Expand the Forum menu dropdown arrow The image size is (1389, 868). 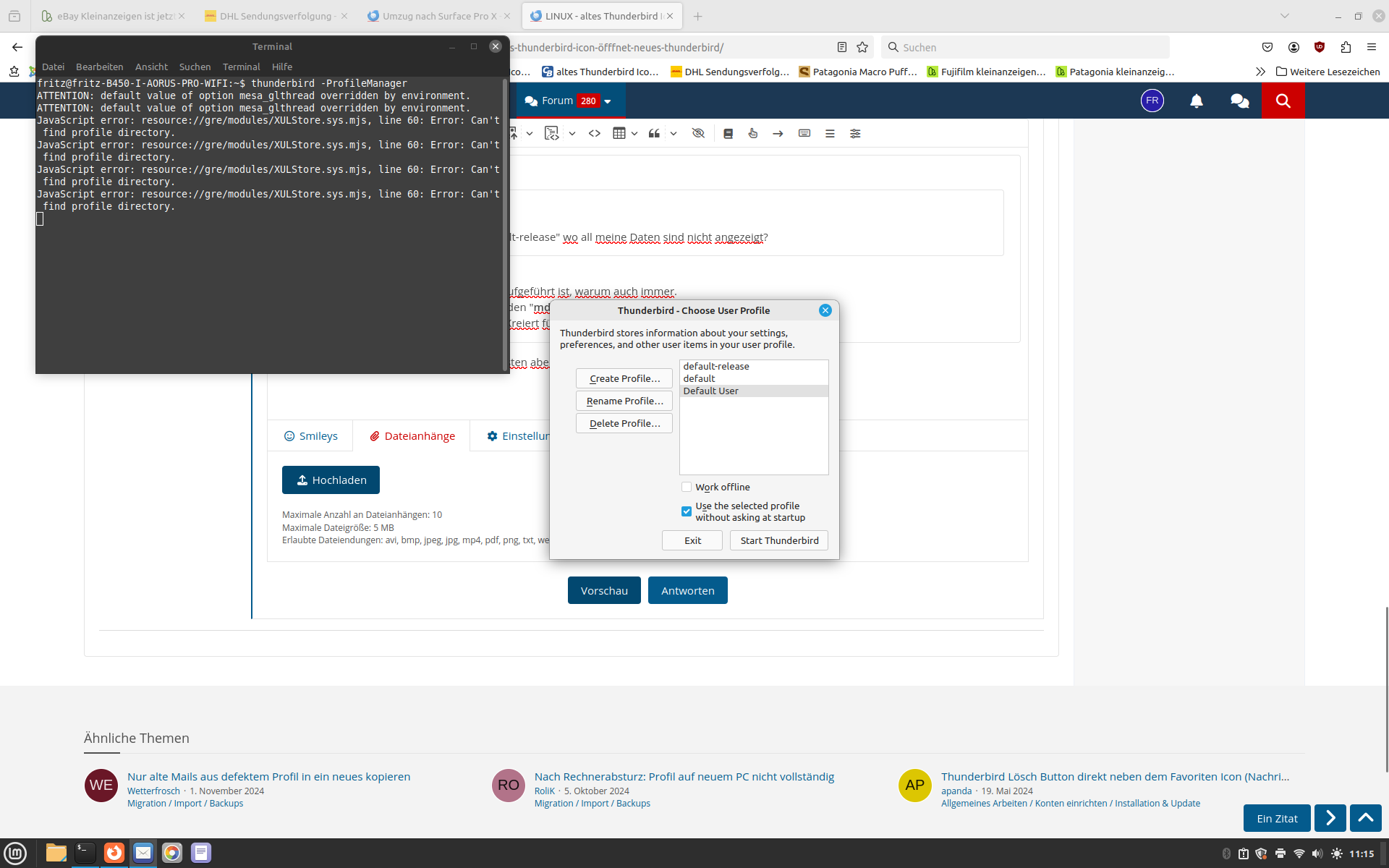pyautogui.click(x=608, y=101)
